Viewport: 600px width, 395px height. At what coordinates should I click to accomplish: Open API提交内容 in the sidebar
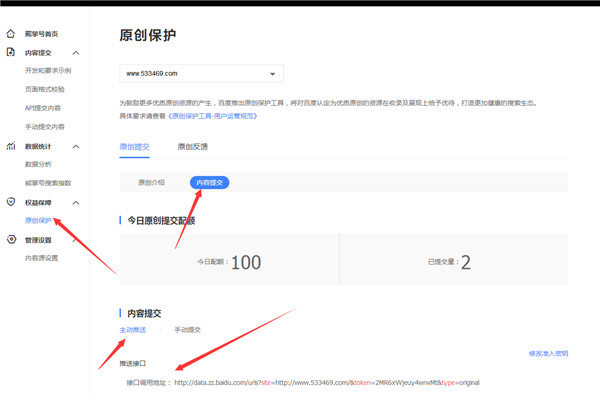tap(43, 108)
